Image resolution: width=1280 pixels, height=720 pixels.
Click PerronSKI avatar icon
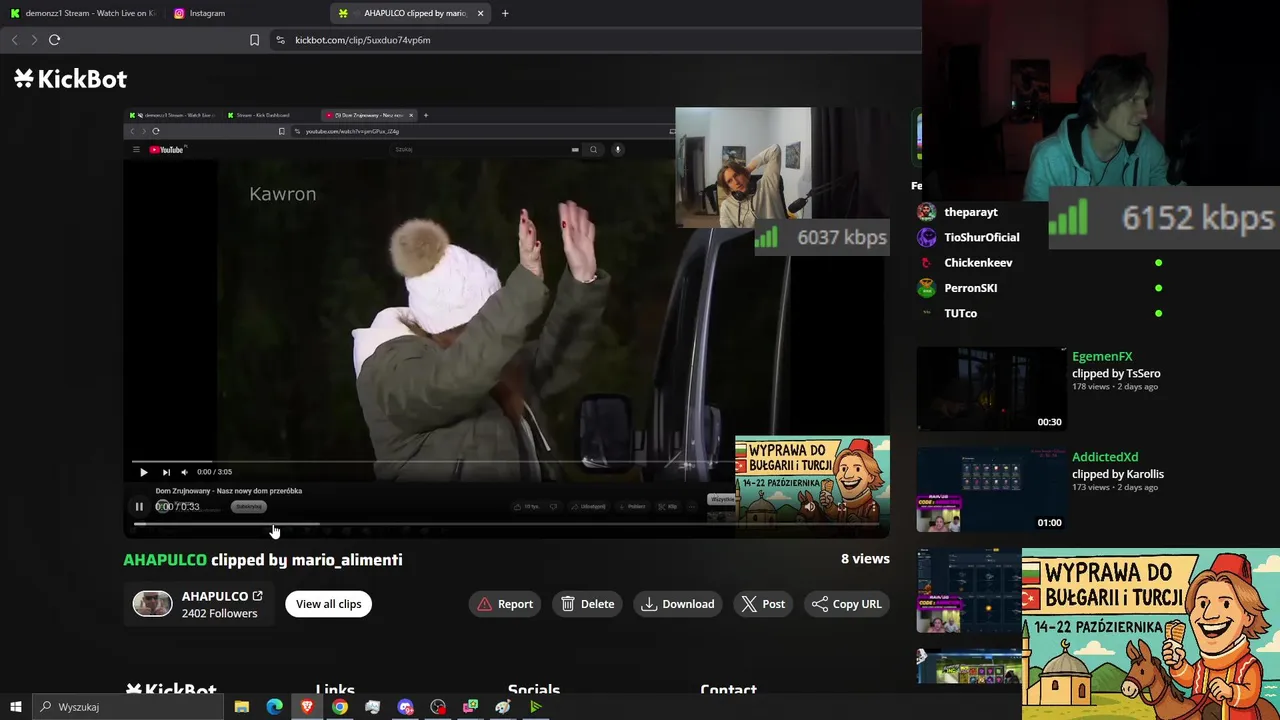click(927, 288)
